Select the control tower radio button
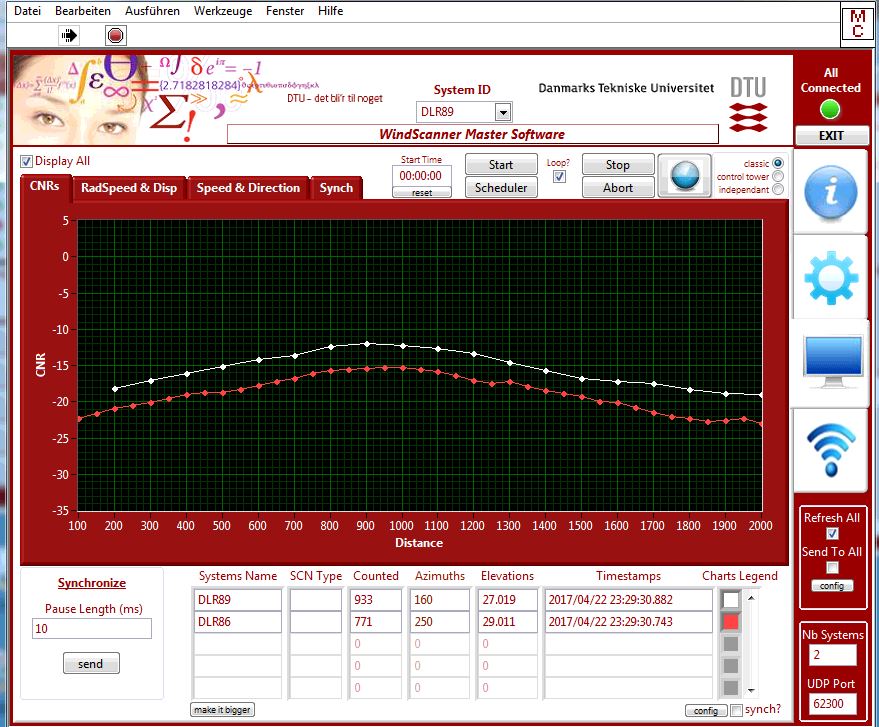 point(778,177)
